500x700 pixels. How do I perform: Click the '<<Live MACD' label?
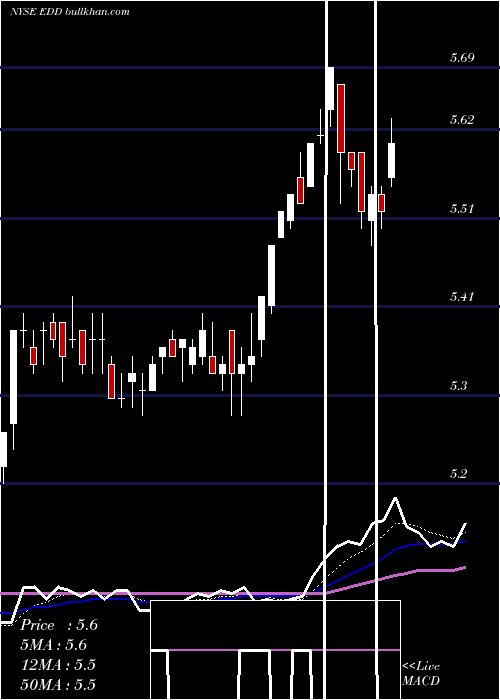[421, 673]
